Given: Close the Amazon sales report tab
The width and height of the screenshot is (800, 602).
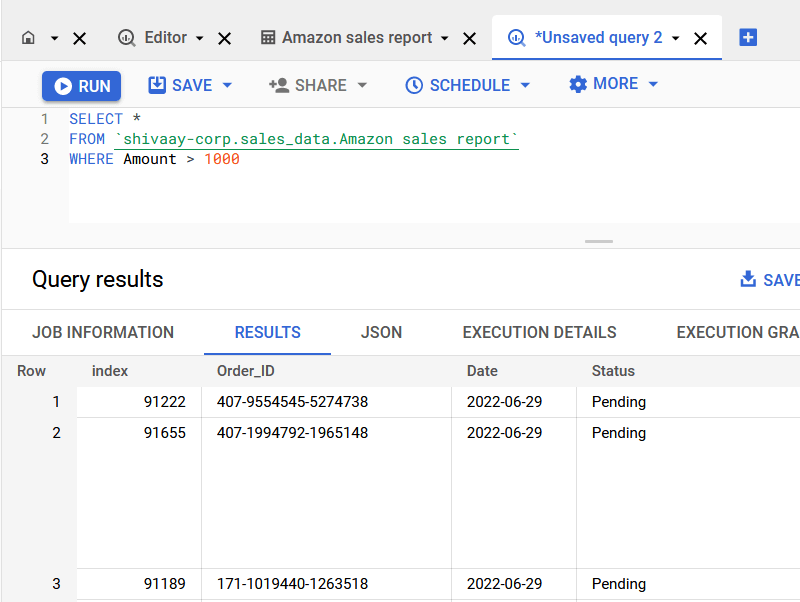Looking at the screenshot, I should click(469, 37).
